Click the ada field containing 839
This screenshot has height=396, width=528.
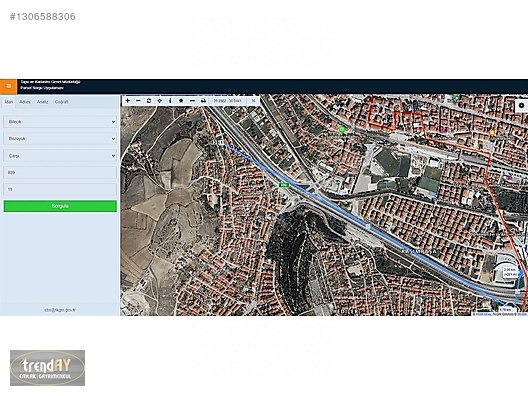pyautogui.click(x=60, y=172)
